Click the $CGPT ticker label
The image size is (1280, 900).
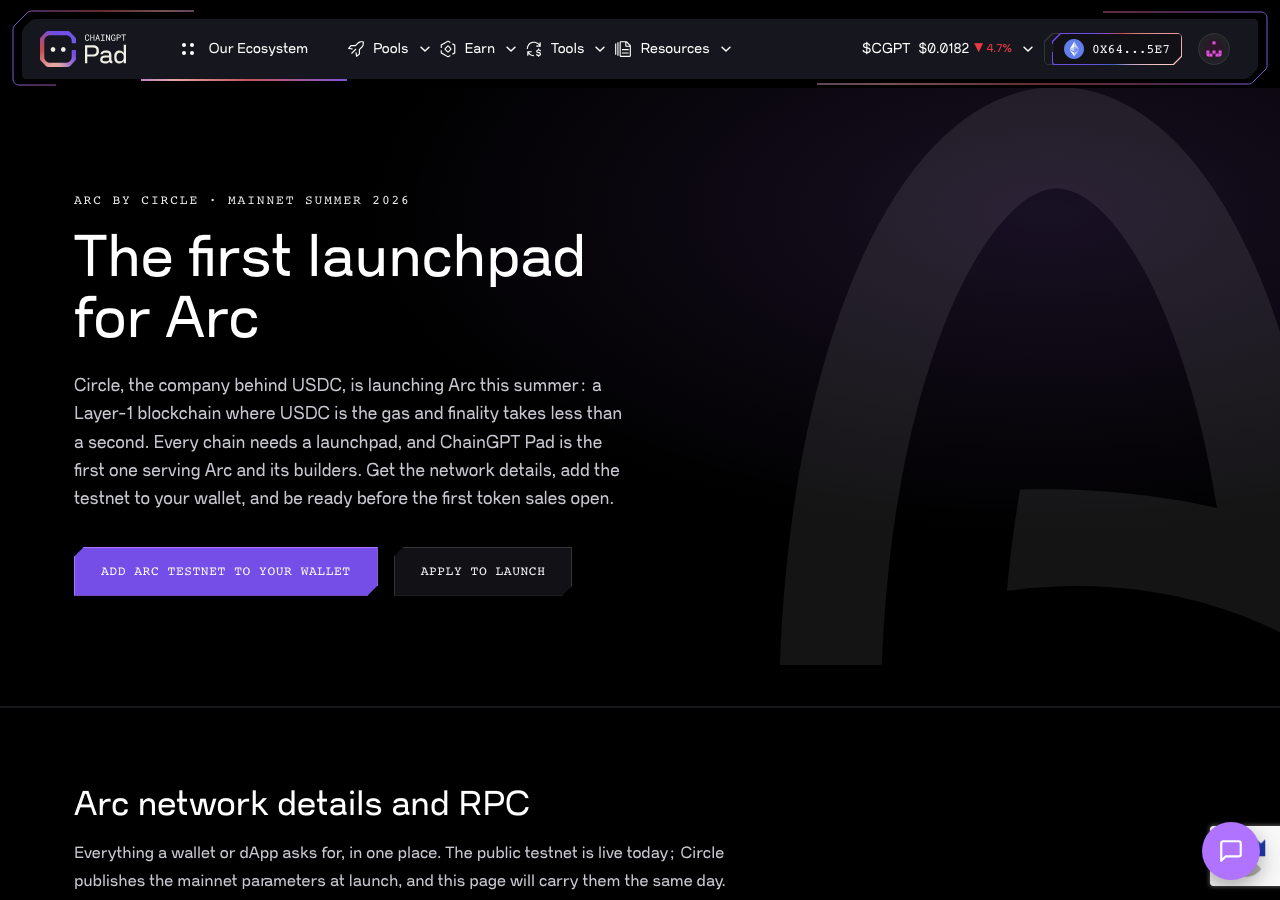[886, 48]
